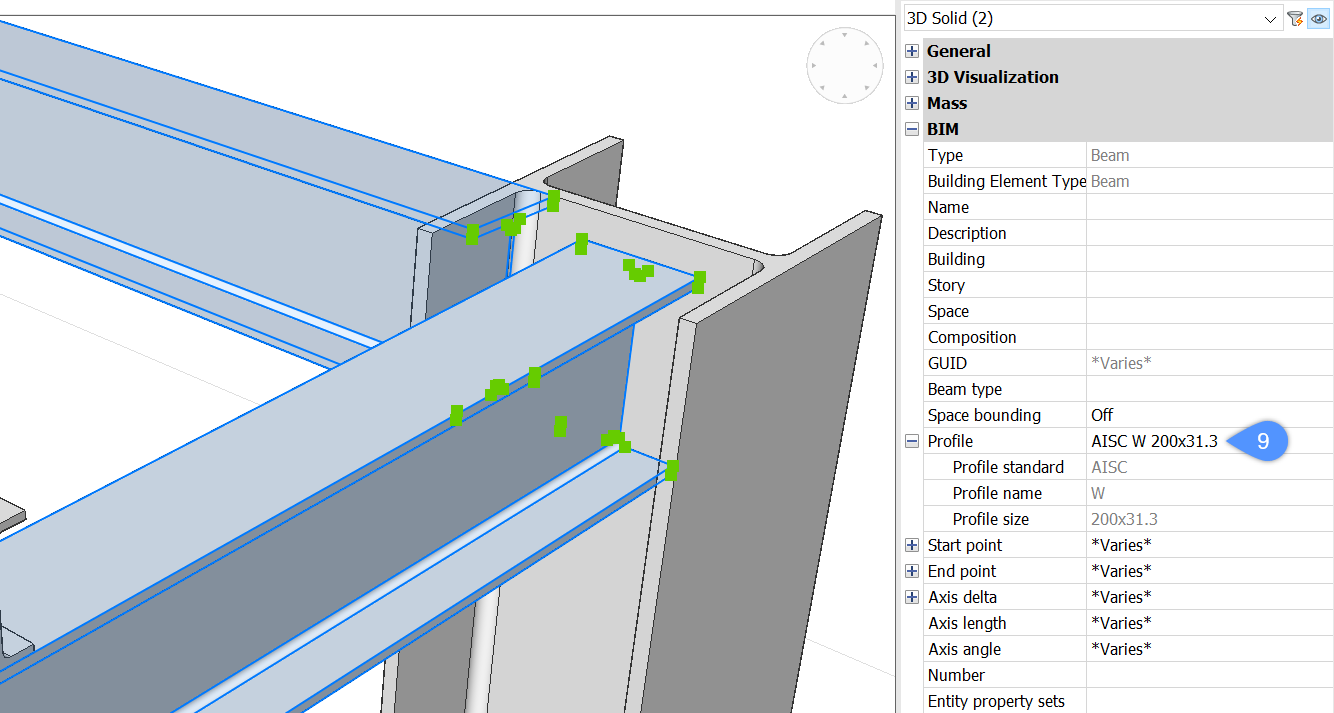Click the Description value field

(1208, 233)
